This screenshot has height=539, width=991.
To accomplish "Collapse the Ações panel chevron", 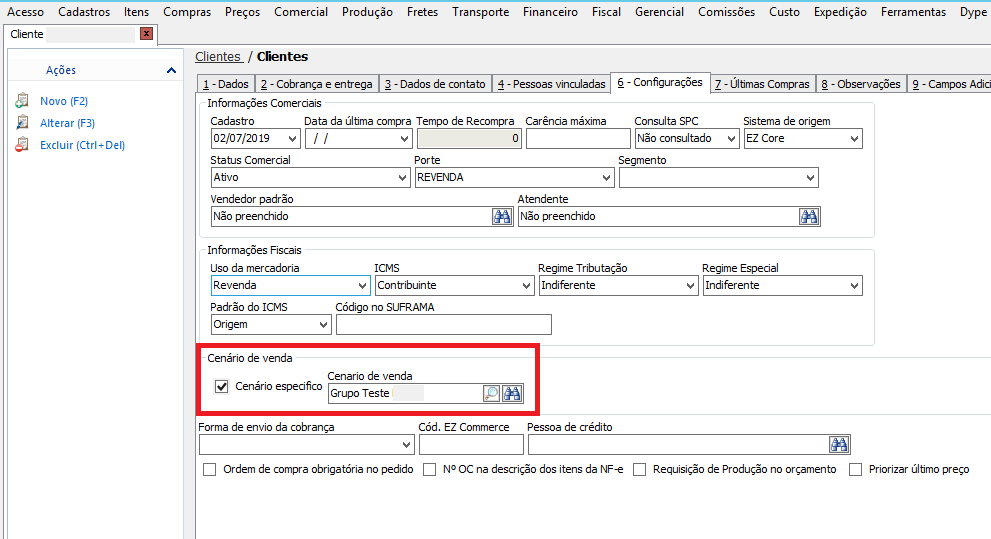I will [171, 70].
